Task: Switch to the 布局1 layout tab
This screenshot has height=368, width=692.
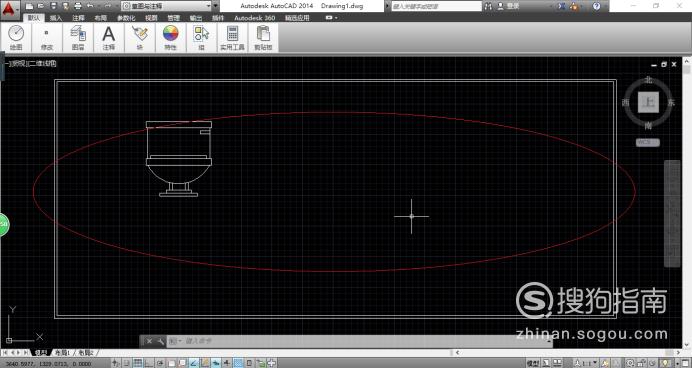Action: (x=63, y=353)
